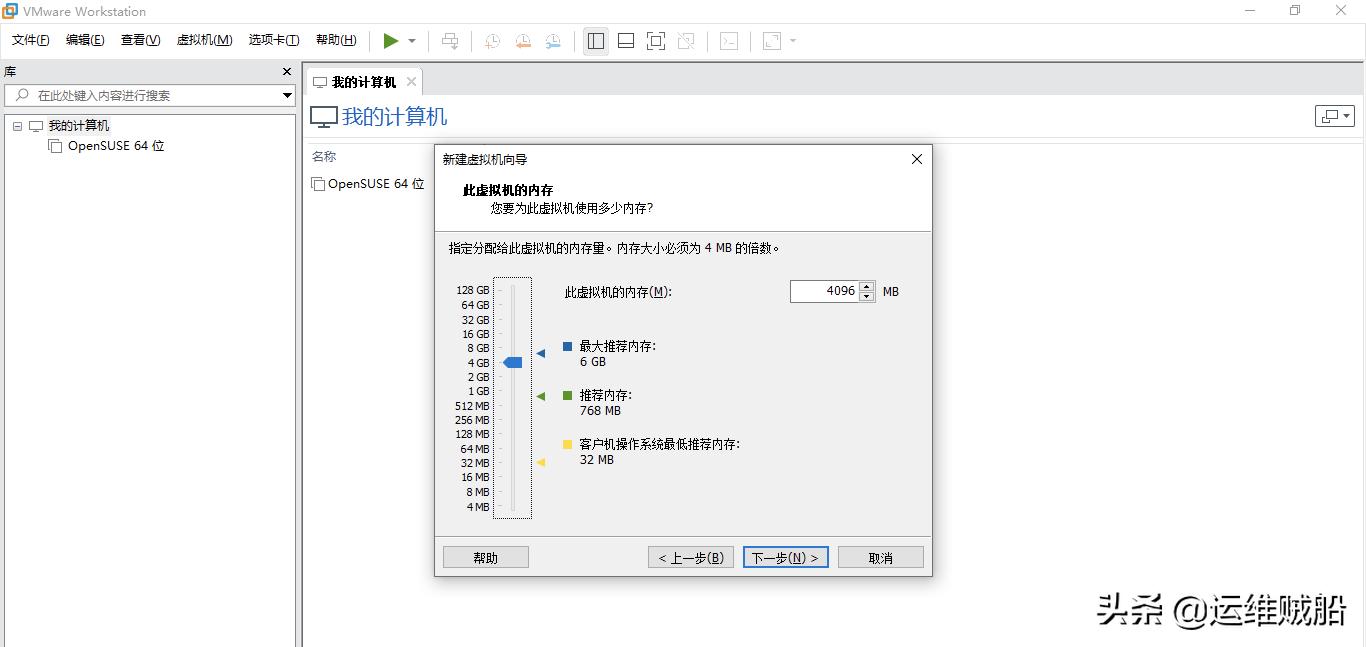Send Ctrl+Alt+Del to the guest
This screenshot has width=1366, height=647.
[x=450, y=41]
